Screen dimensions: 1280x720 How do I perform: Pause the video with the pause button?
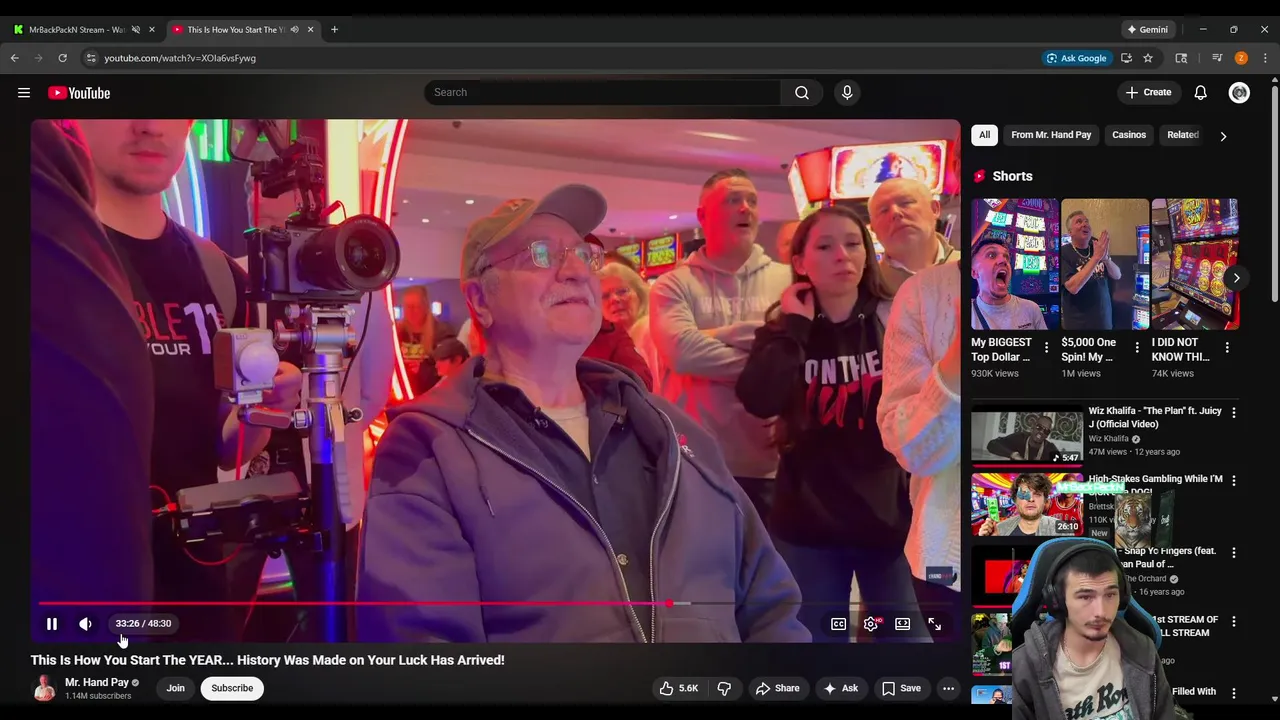(52, 624)
